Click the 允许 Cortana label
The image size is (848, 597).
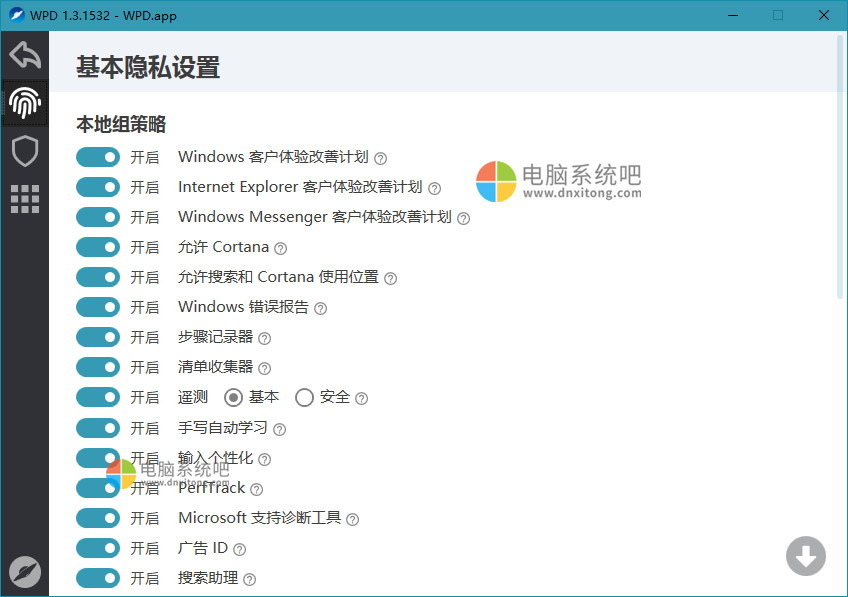tap(223, 247)
